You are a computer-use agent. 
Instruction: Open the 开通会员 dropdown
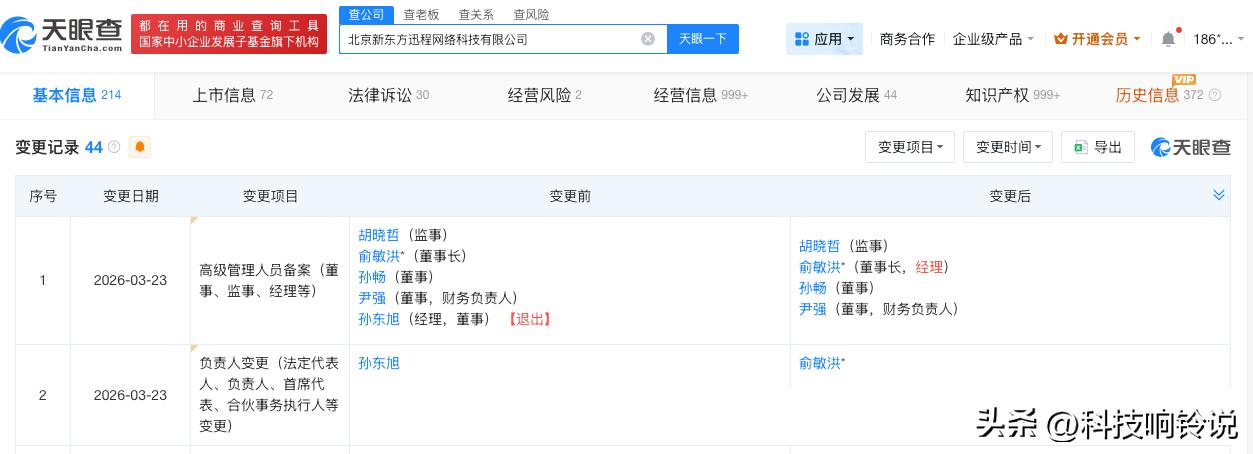(1097, 39)
